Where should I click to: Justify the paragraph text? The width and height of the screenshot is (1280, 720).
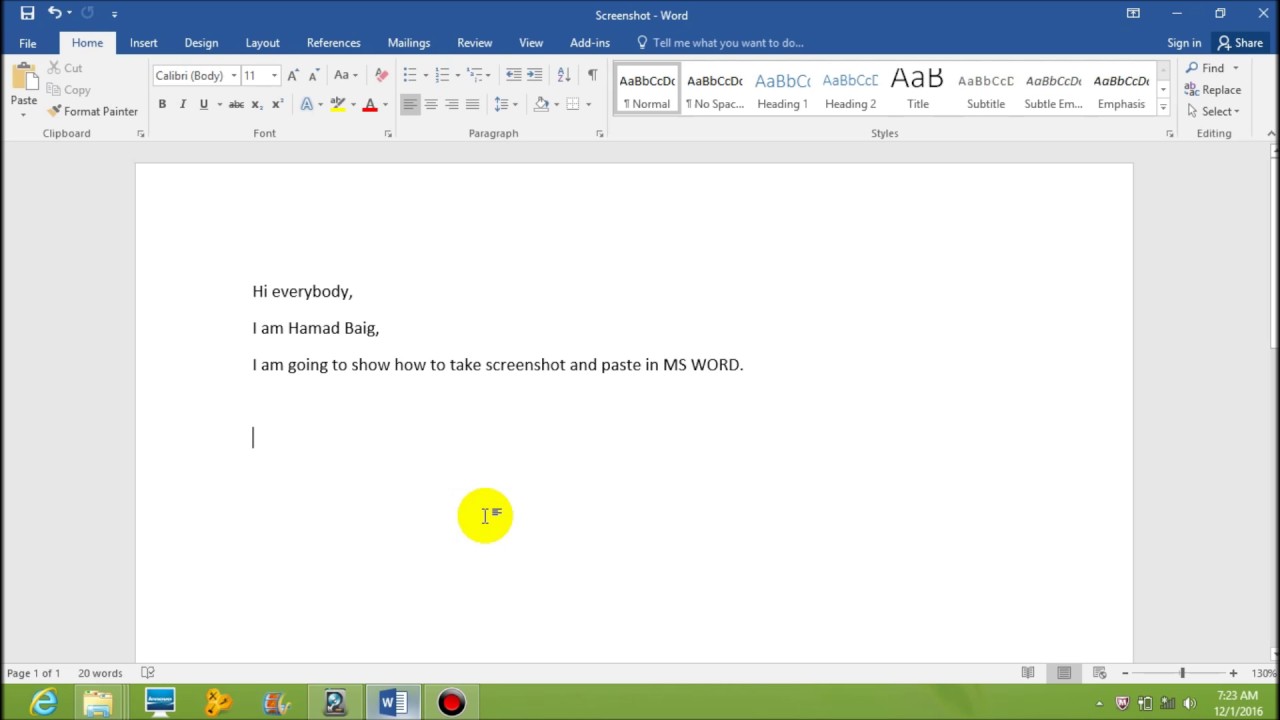[473, 104]
